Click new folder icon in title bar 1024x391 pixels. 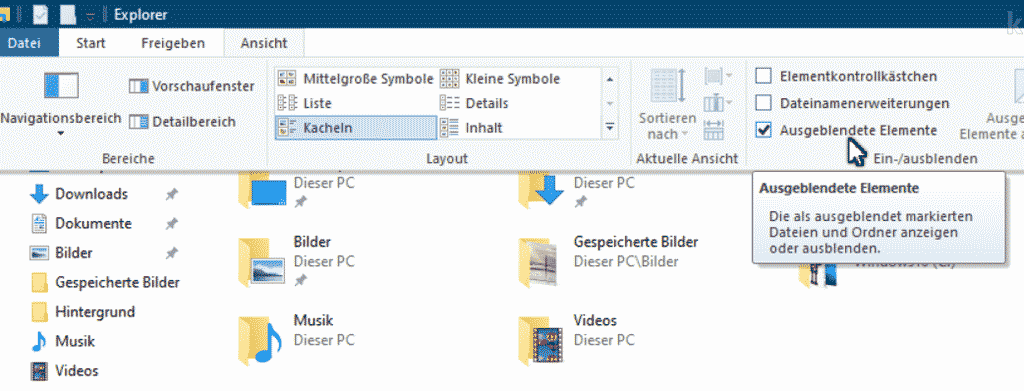(68, 14)
